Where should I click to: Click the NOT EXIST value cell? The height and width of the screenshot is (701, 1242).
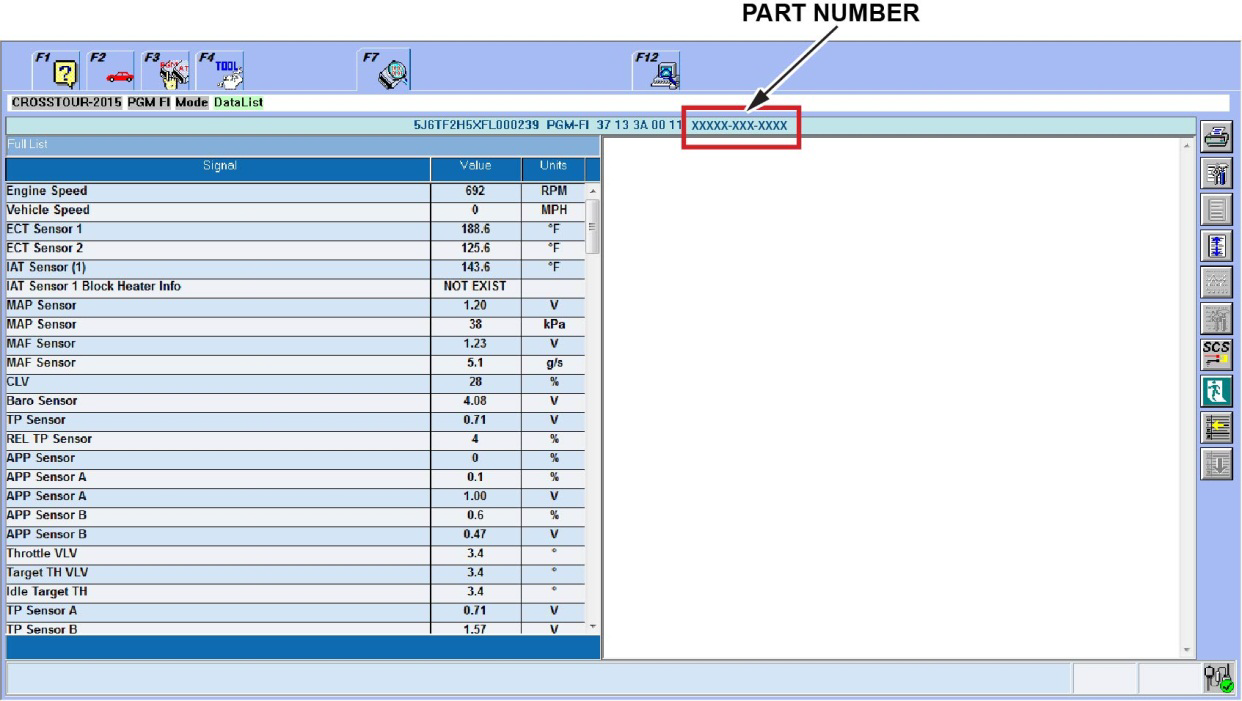click(x=476, y=286)
